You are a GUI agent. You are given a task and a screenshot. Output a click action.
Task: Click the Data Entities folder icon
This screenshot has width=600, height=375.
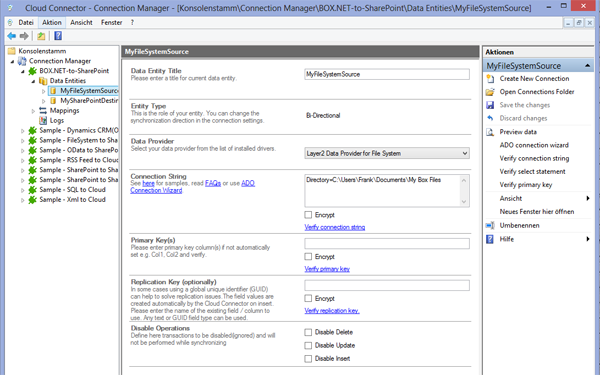[x=43, y=81]
